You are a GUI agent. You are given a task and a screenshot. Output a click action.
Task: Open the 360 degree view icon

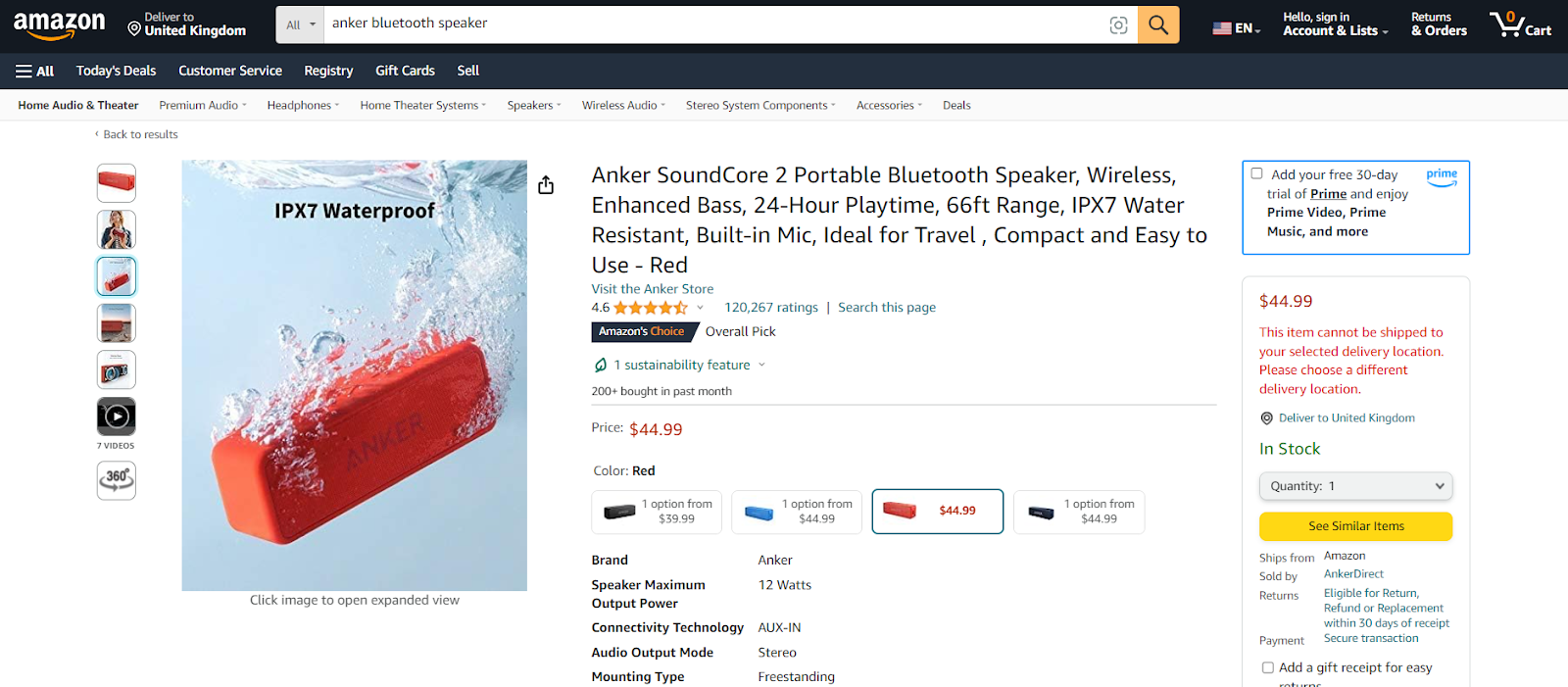[x=117, y=480]
